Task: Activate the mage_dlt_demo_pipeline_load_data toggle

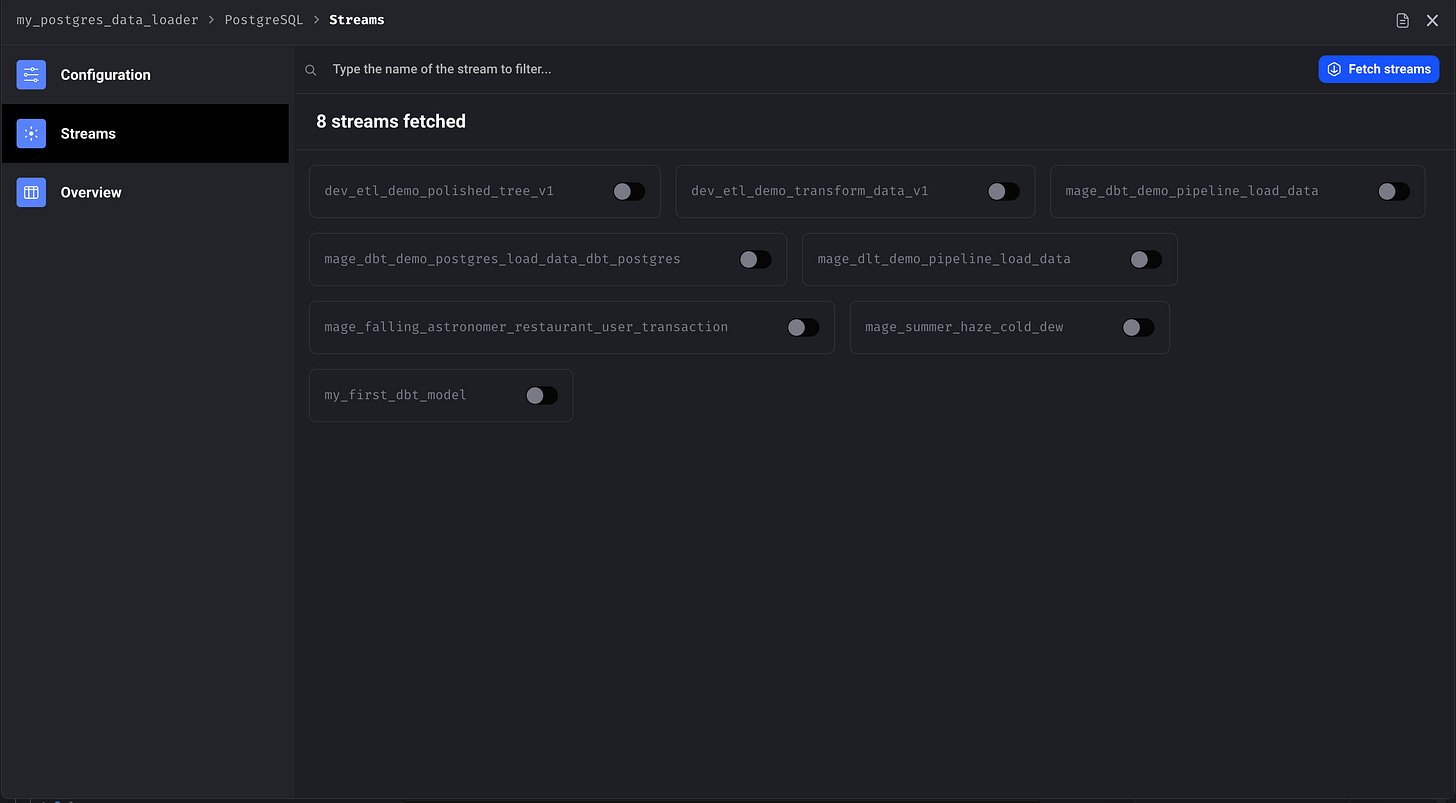Action: [x=1146, y=259]
